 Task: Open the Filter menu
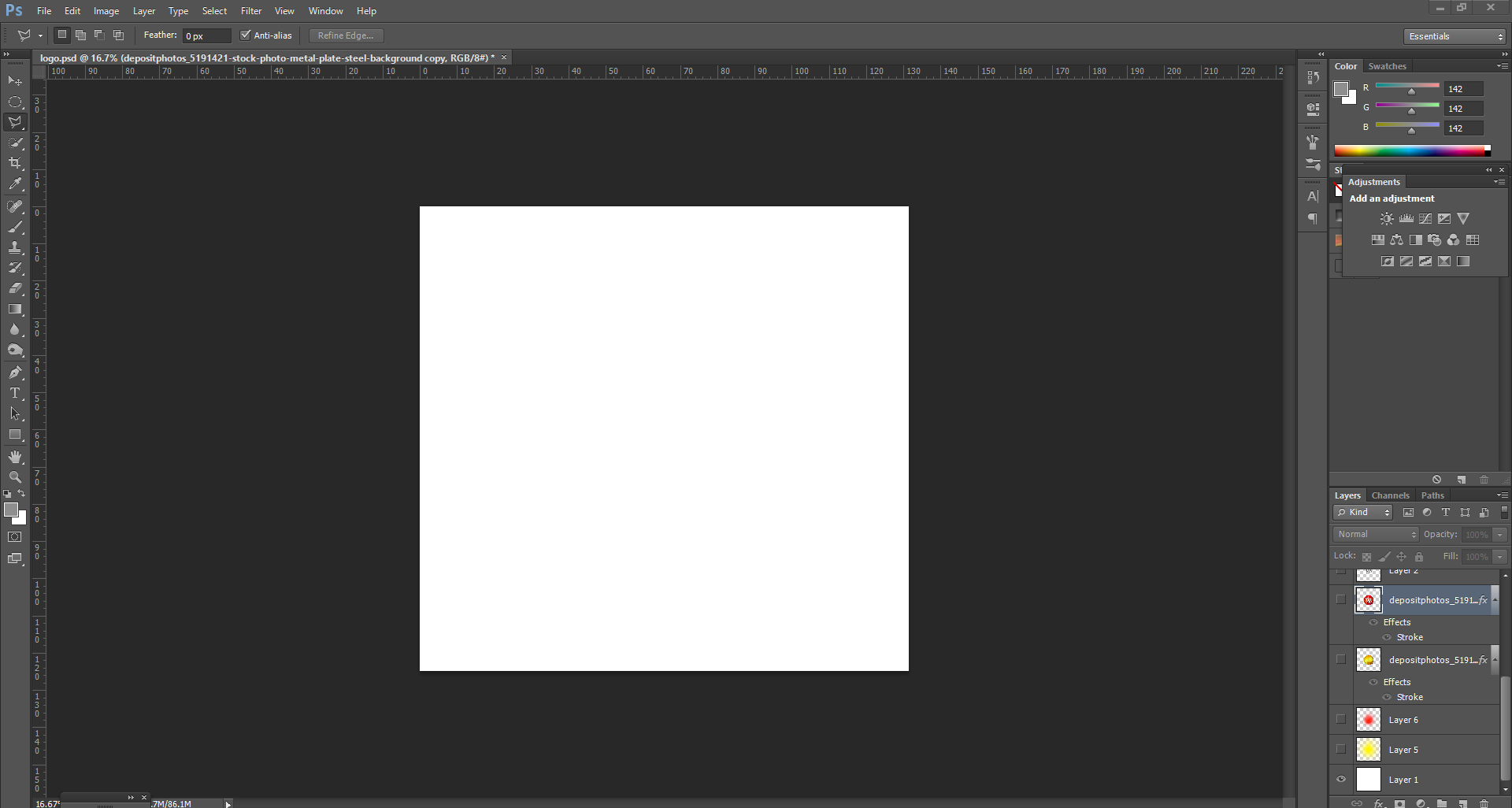click(x=250, y=10)
